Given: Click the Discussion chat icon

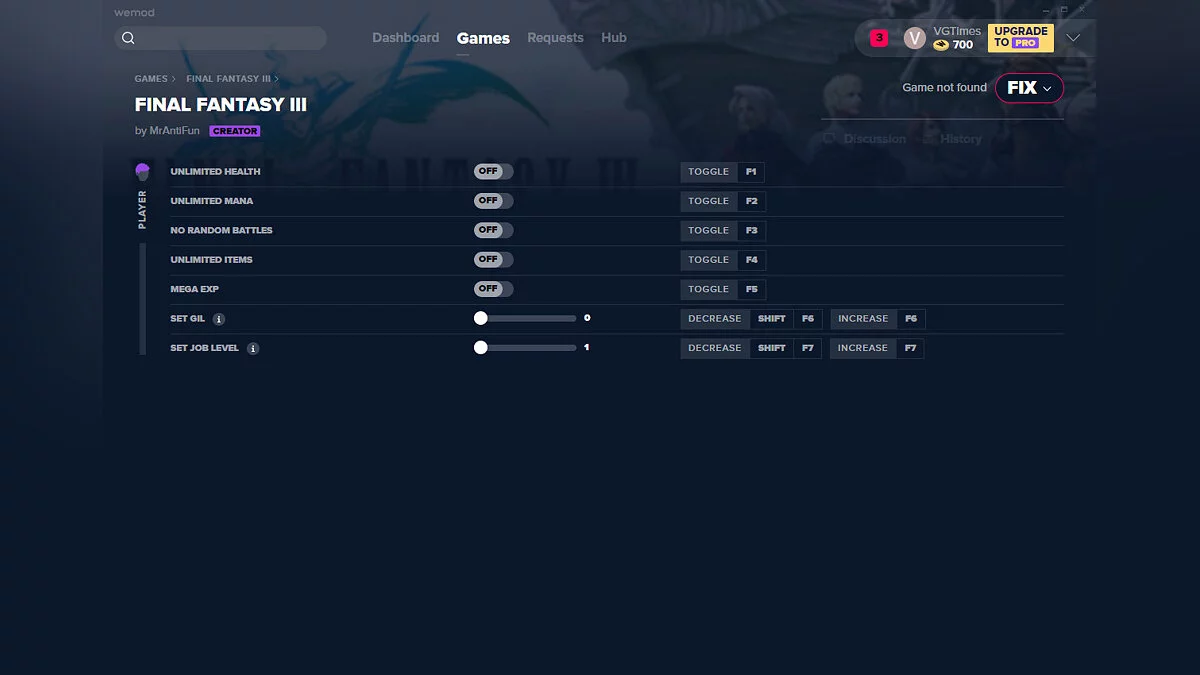Looking at the screenshot, I should [x=828, y=139].
